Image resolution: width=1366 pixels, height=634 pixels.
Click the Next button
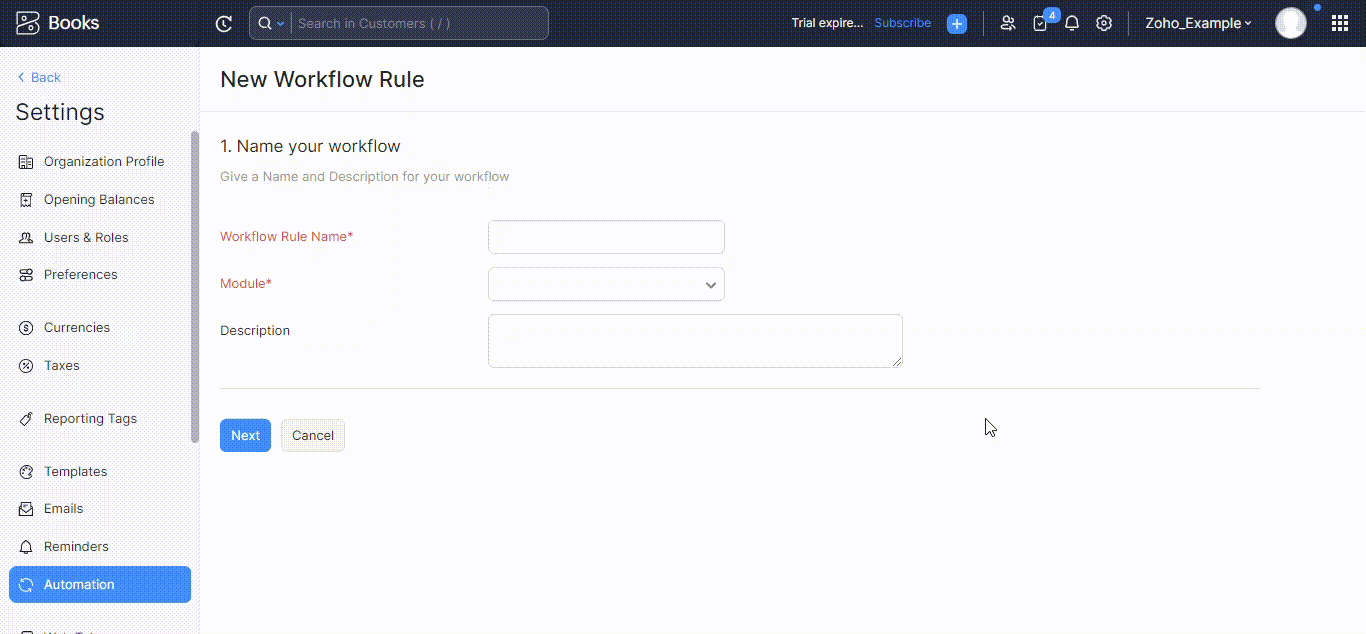point(245,435)
